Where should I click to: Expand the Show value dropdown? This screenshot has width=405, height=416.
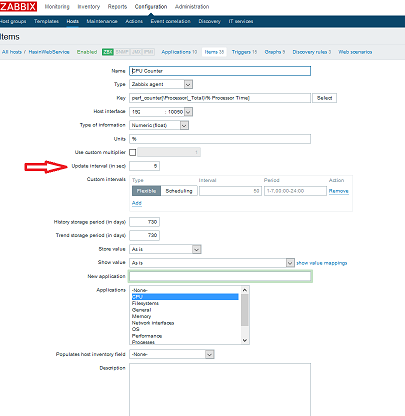pos(212,263)
